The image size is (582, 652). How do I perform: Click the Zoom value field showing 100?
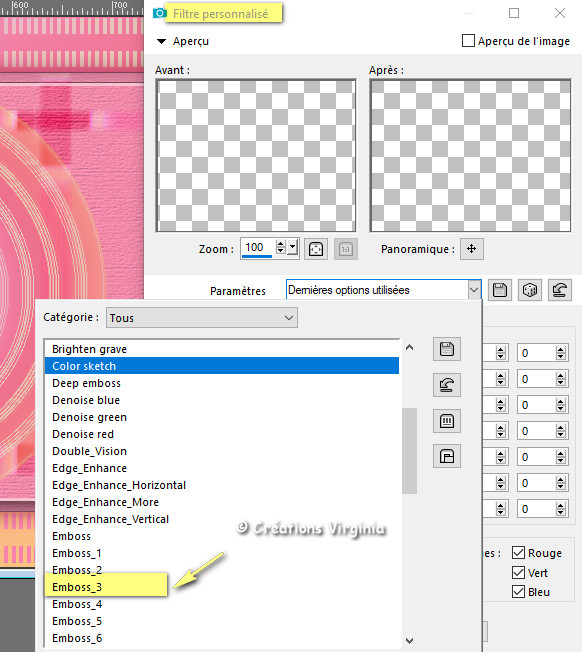coord(257,248)
